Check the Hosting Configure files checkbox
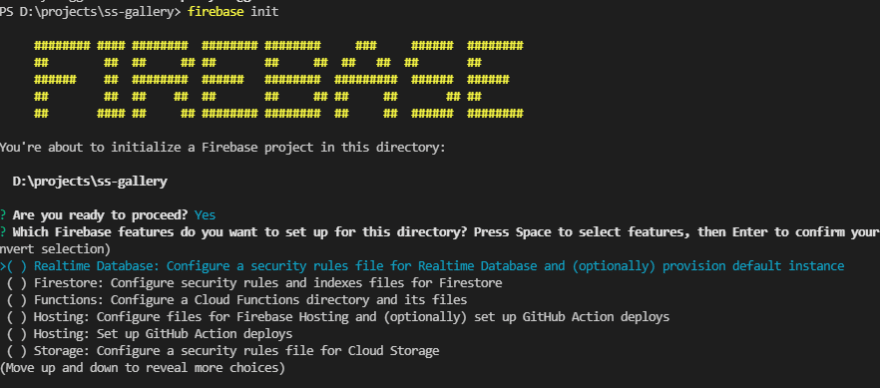 click(17, 317)
